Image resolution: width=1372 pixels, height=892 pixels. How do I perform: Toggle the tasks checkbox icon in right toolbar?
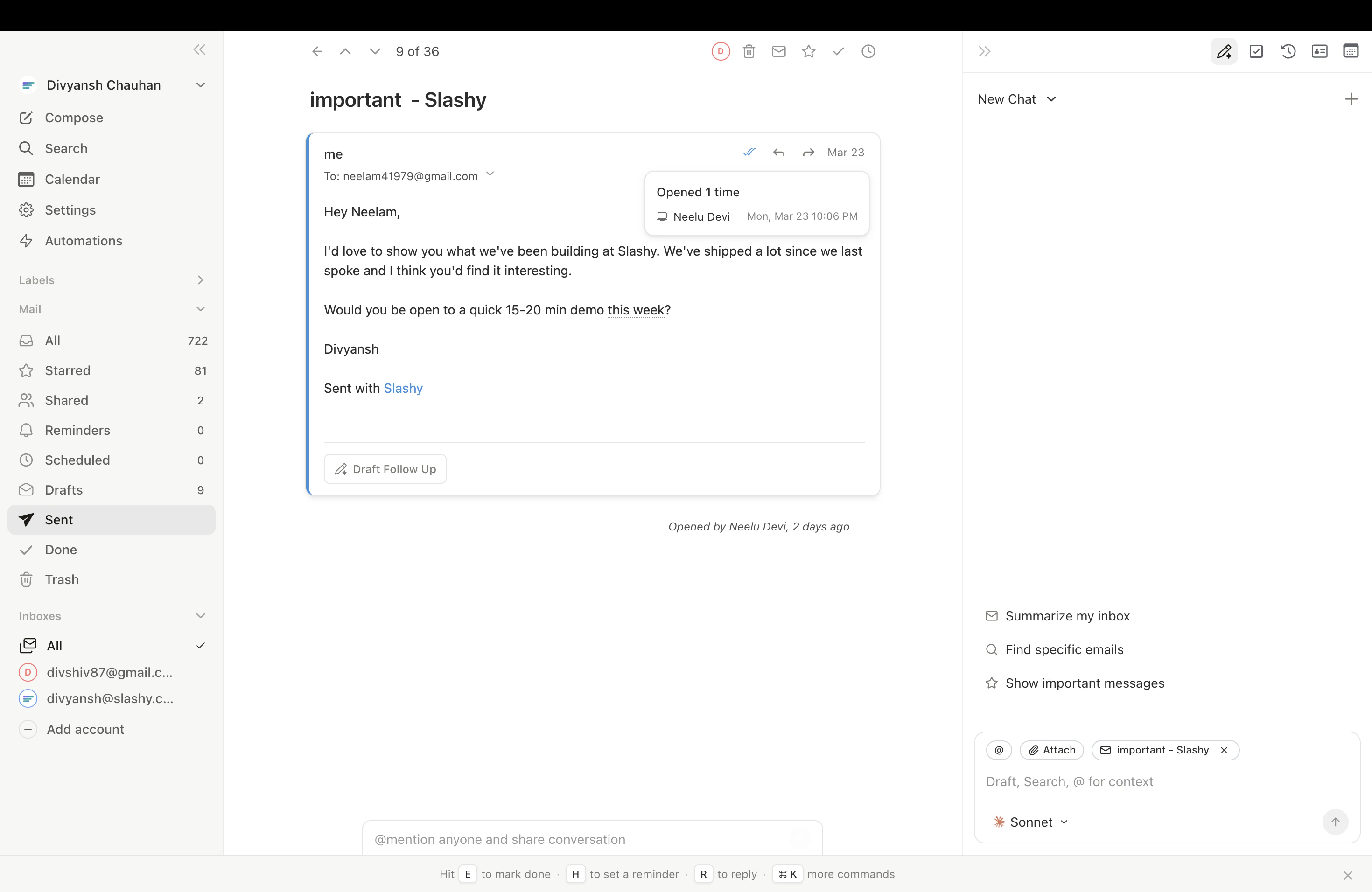(x=1257, y=51)
